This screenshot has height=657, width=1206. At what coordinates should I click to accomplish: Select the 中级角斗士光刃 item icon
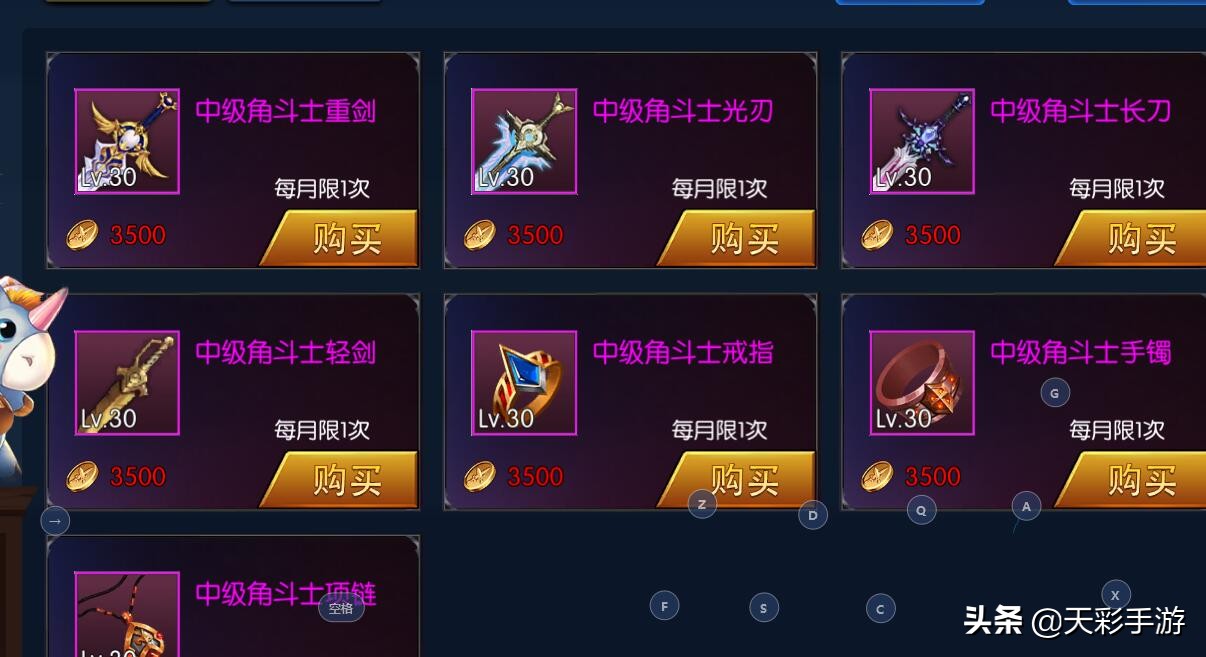524,141
